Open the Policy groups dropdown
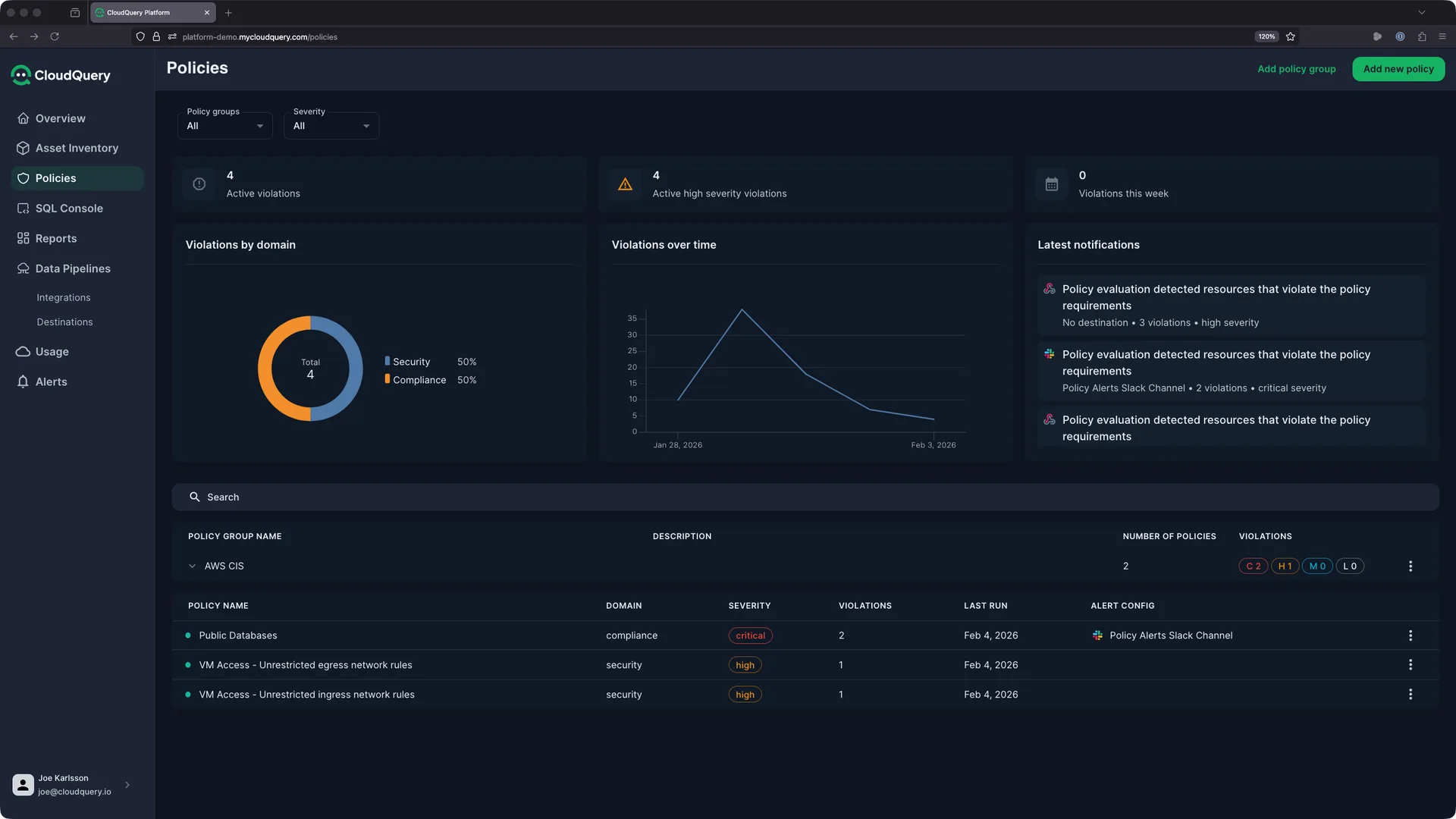 (x=225, y=126)
